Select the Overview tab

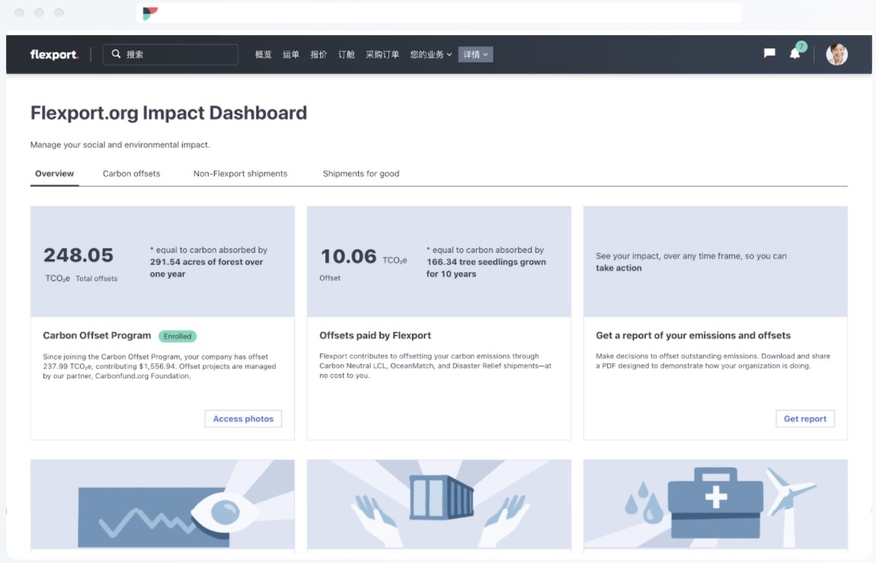[x=54, y=174]
